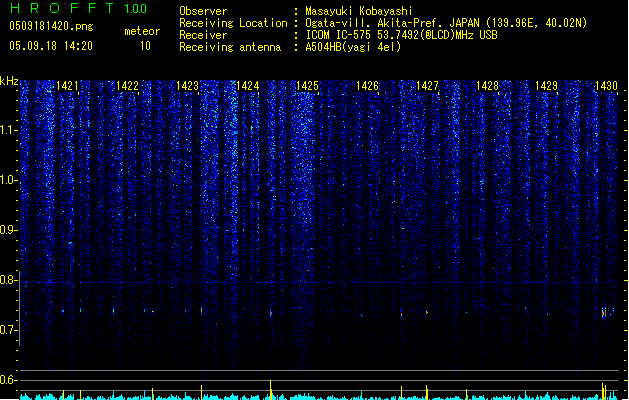Image resolution: width=629 pixels, height=400 pixels.
Task: Click the 'Receiving antenna' field label
Action: tap(230, 47)
